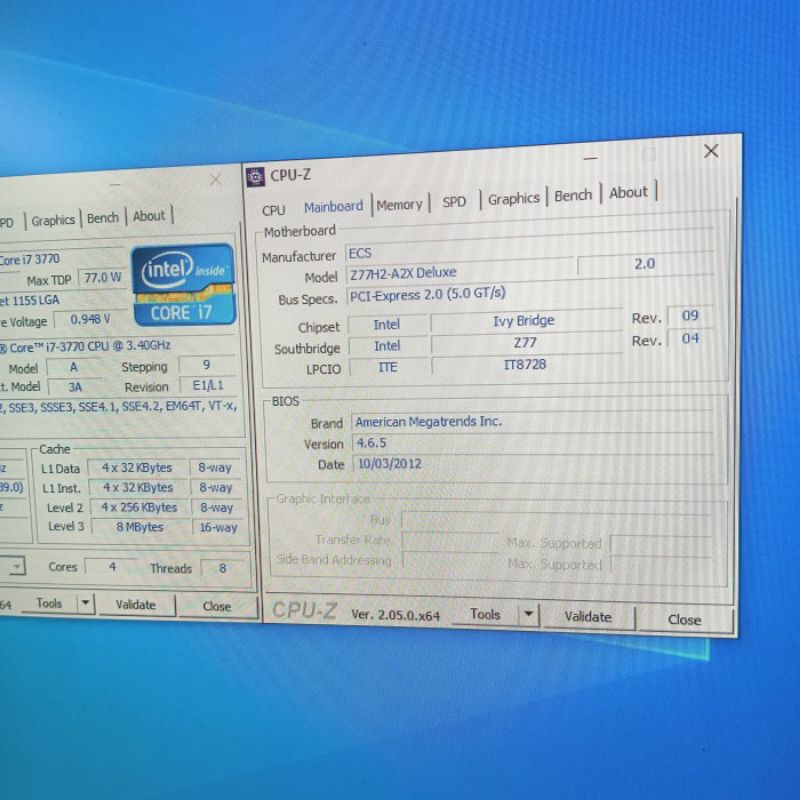The image size is (800, 800).
Task: Click the CPU-Z icon in the Mainboard window title bar
Action: click(x=254, y=177)
